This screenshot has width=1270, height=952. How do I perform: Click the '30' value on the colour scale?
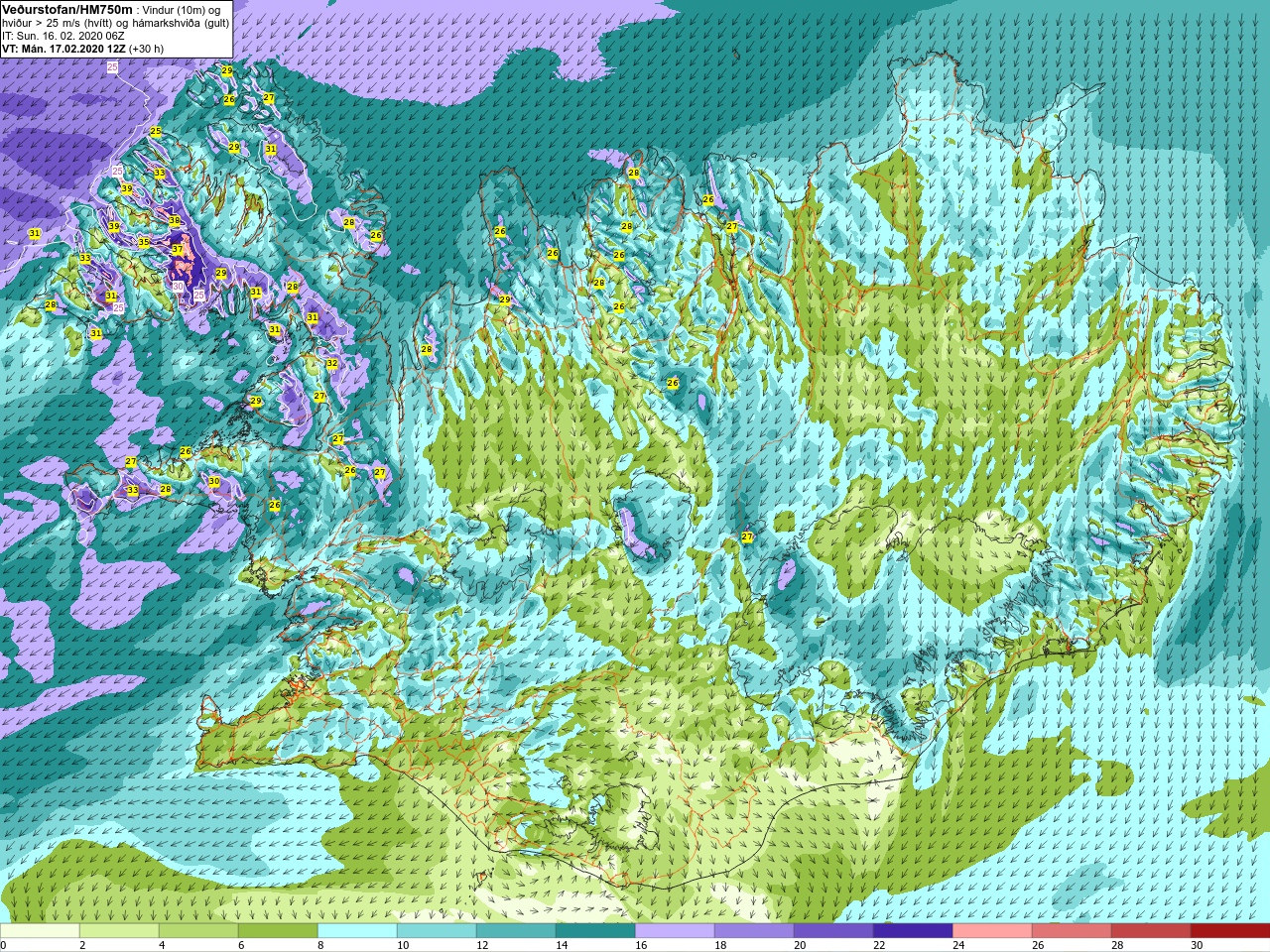tap(1197, 945)
